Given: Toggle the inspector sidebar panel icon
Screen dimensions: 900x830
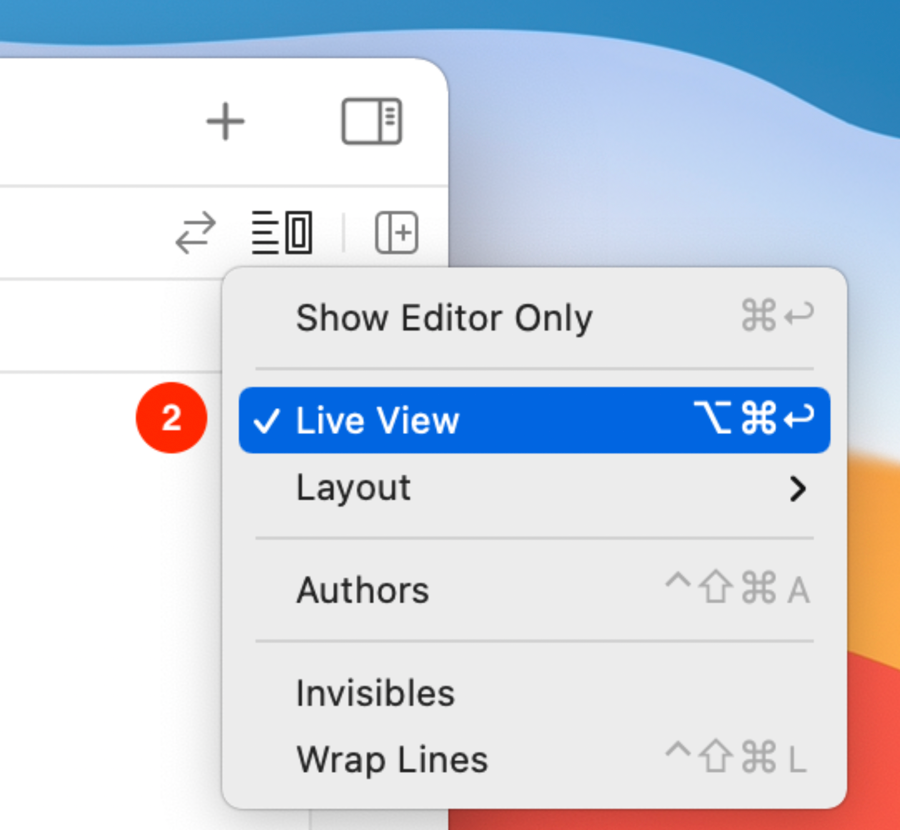Looking at the screenshot, I should 371,122.
